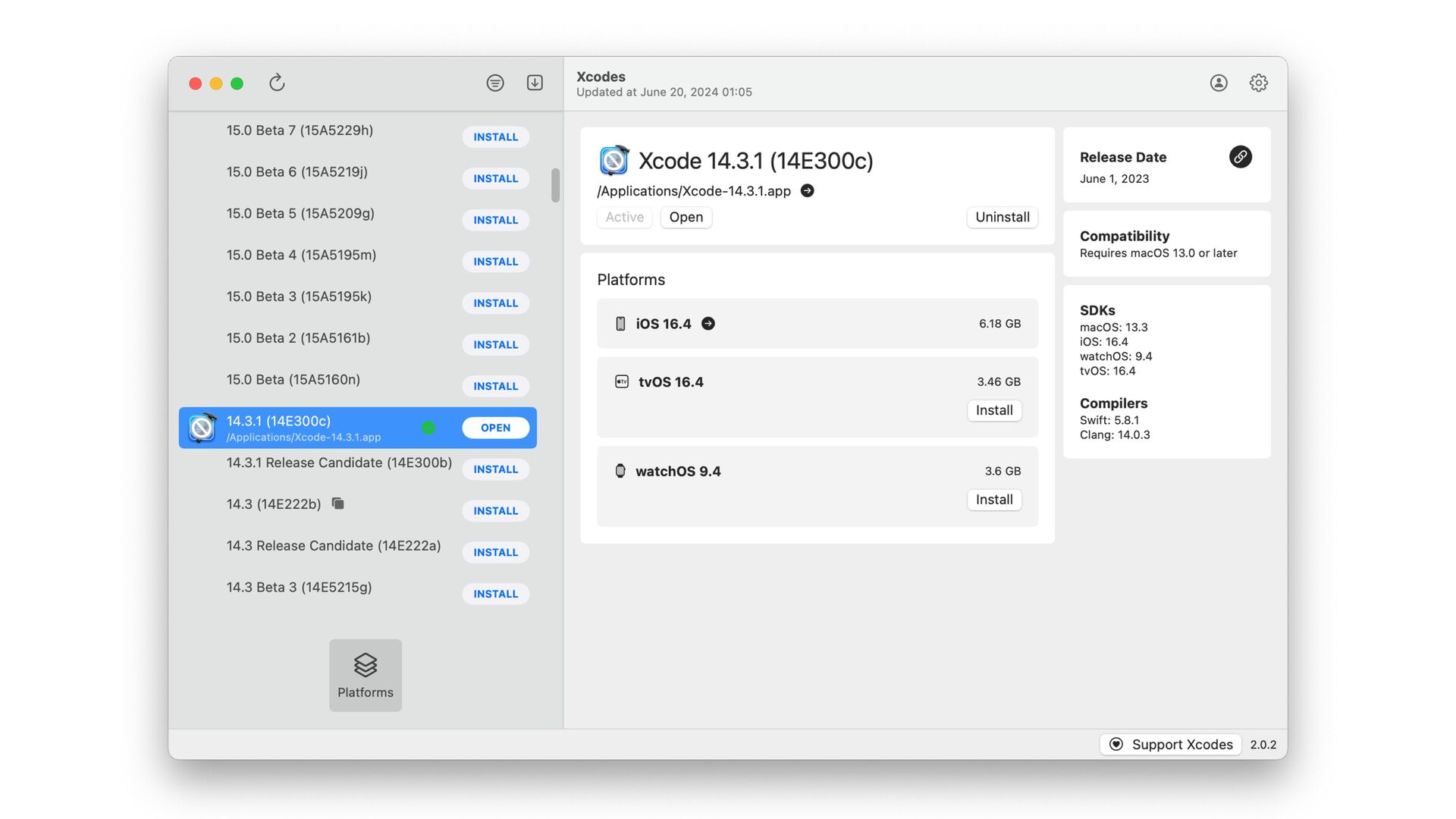Viewport: 1456px width, 819px height.
Task: Click the 3.46 GB size of tvOS 16.4
Action: click(x=999, y=381)
